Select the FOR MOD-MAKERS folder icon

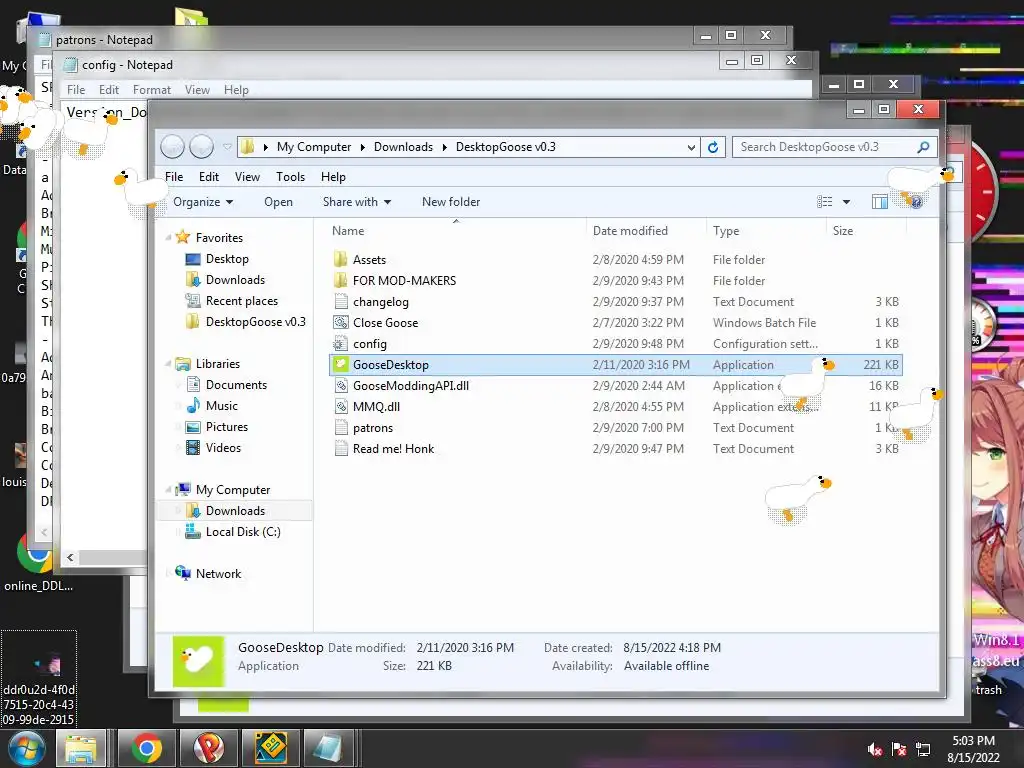pyautogui.click(x=340, y=280)
